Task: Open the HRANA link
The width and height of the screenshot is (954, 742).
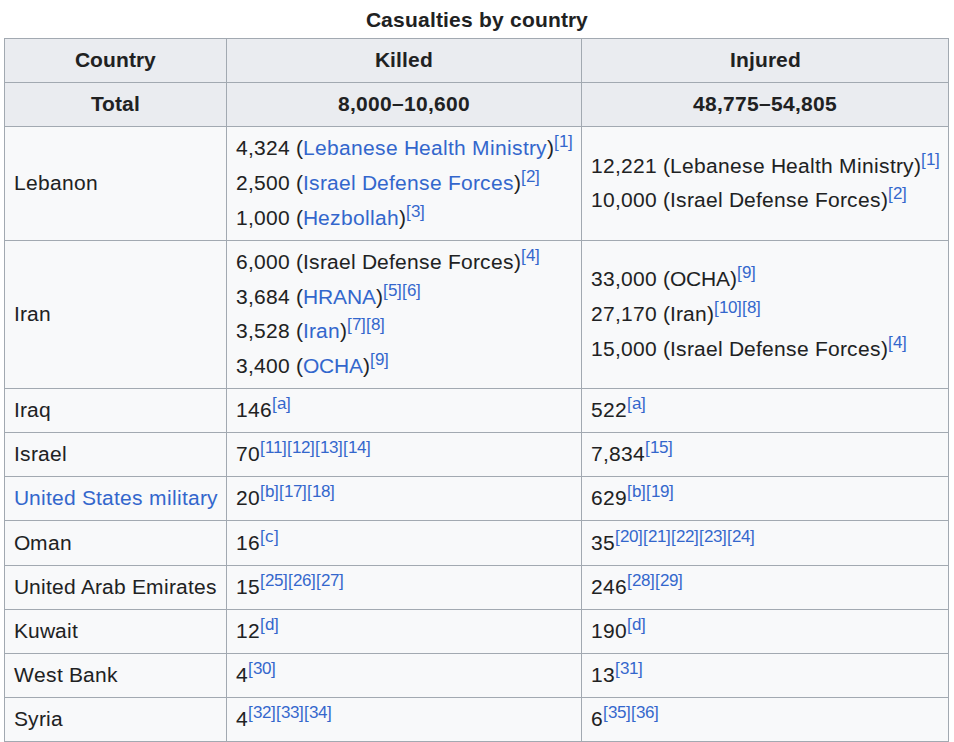Action: [x=339, y=297]
